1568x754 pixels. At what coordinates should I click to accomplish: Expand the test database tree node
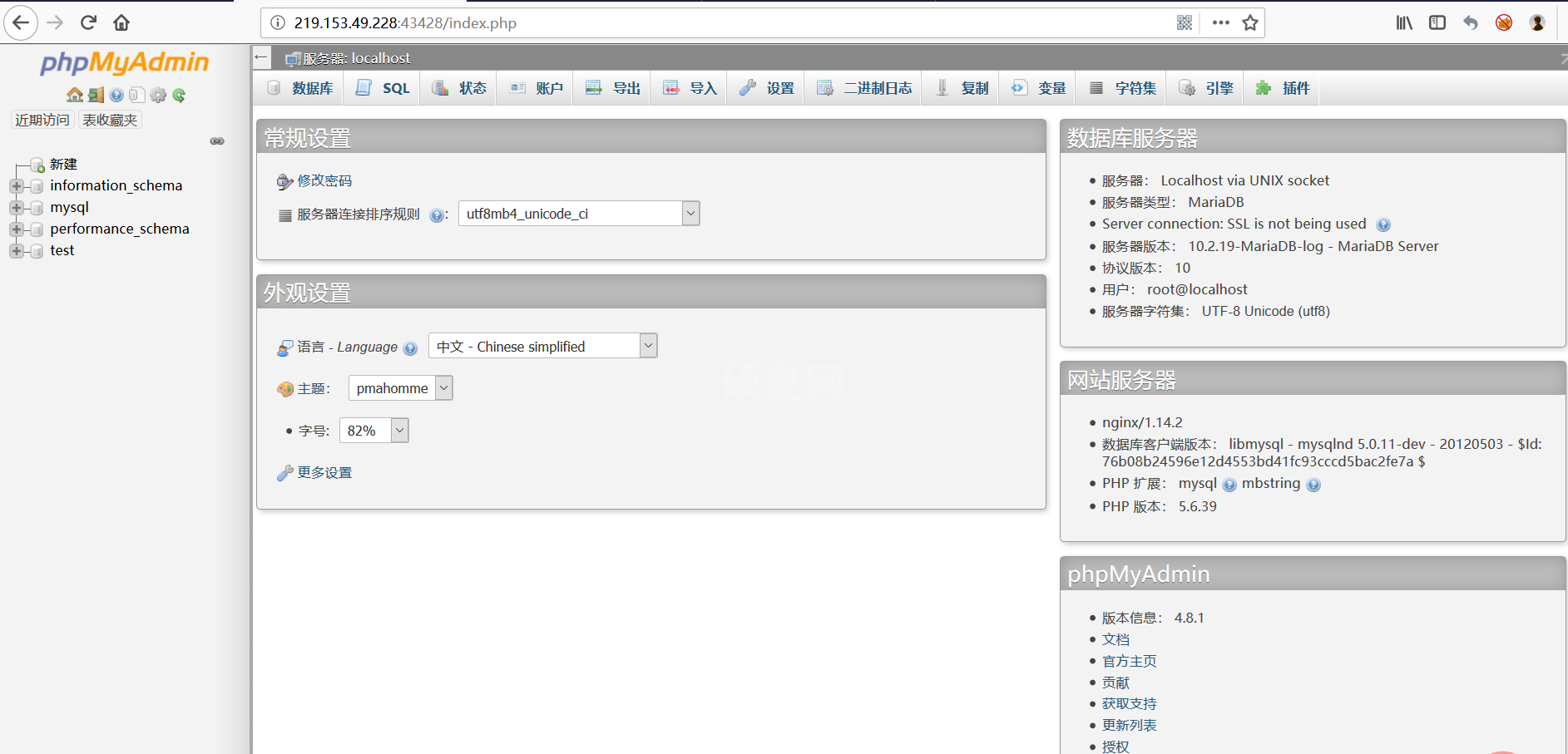(x=16, y=251)
